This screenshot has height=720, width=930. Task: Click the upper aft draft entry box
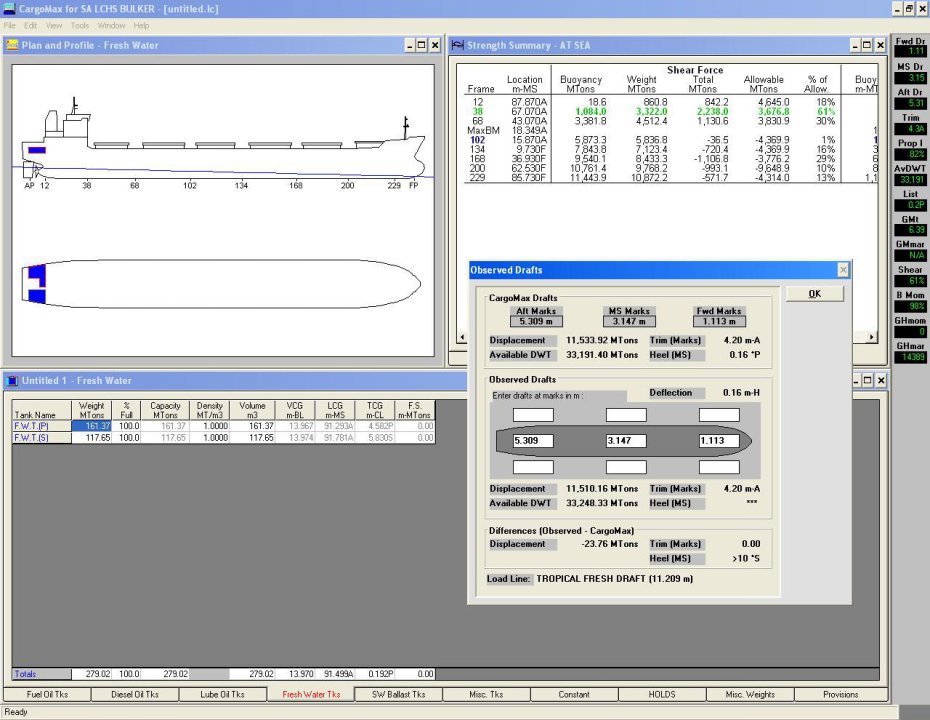click(533, 415)
